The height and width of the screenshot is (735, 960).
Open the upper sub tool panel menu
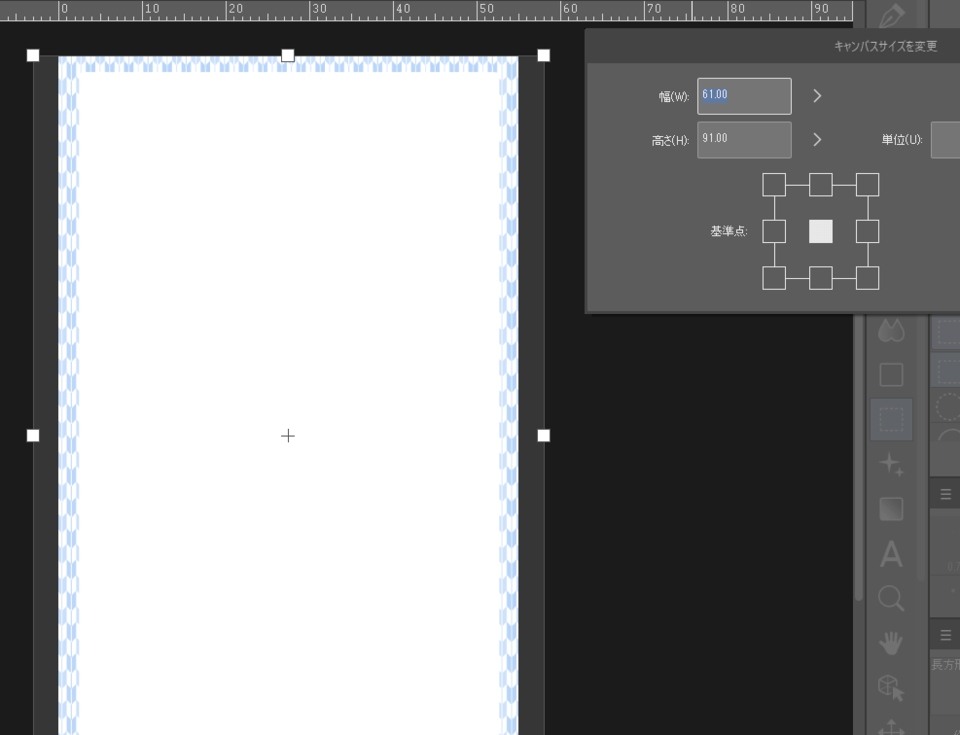(945, 494)
